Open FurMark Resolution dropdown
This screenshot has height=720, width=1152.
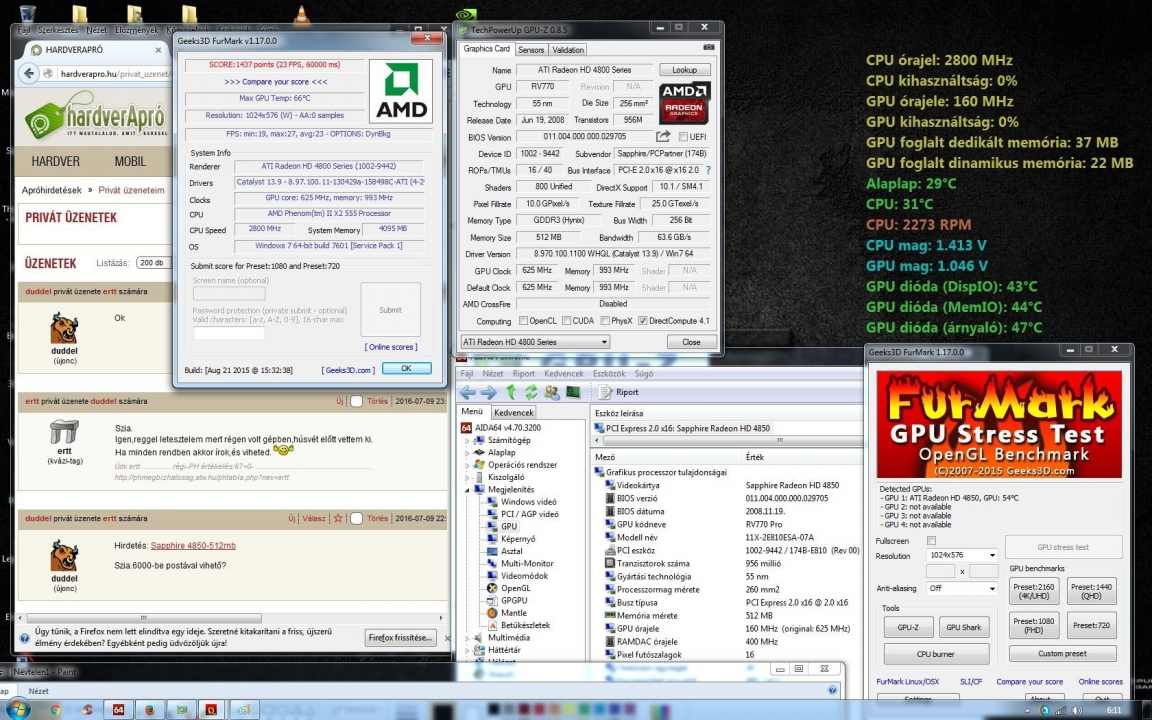[x=961, y=555]
